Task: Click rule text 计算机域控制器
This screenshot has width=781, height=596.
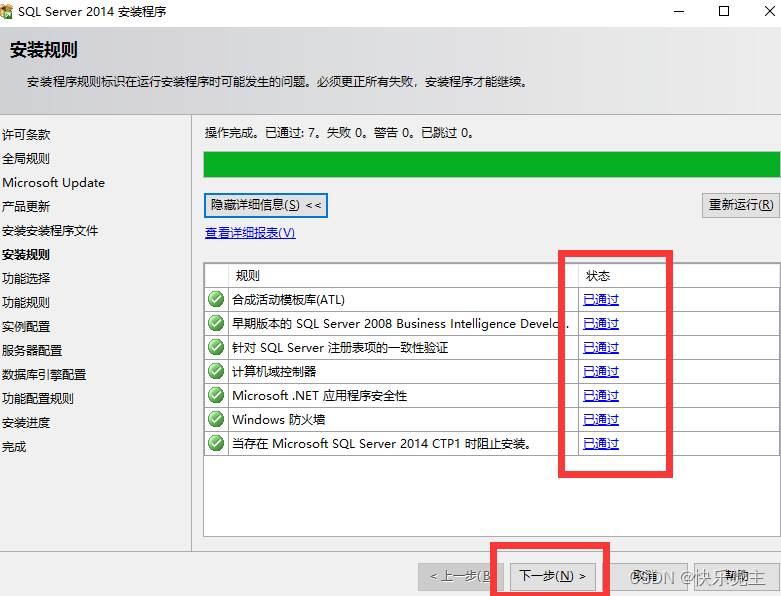Action: [x=274, y=371]
